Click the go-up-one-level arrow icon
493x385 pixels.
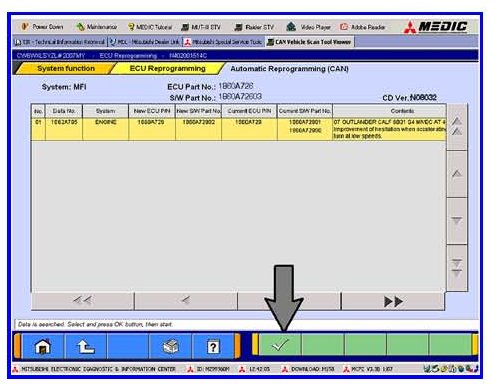coord(85,346)
